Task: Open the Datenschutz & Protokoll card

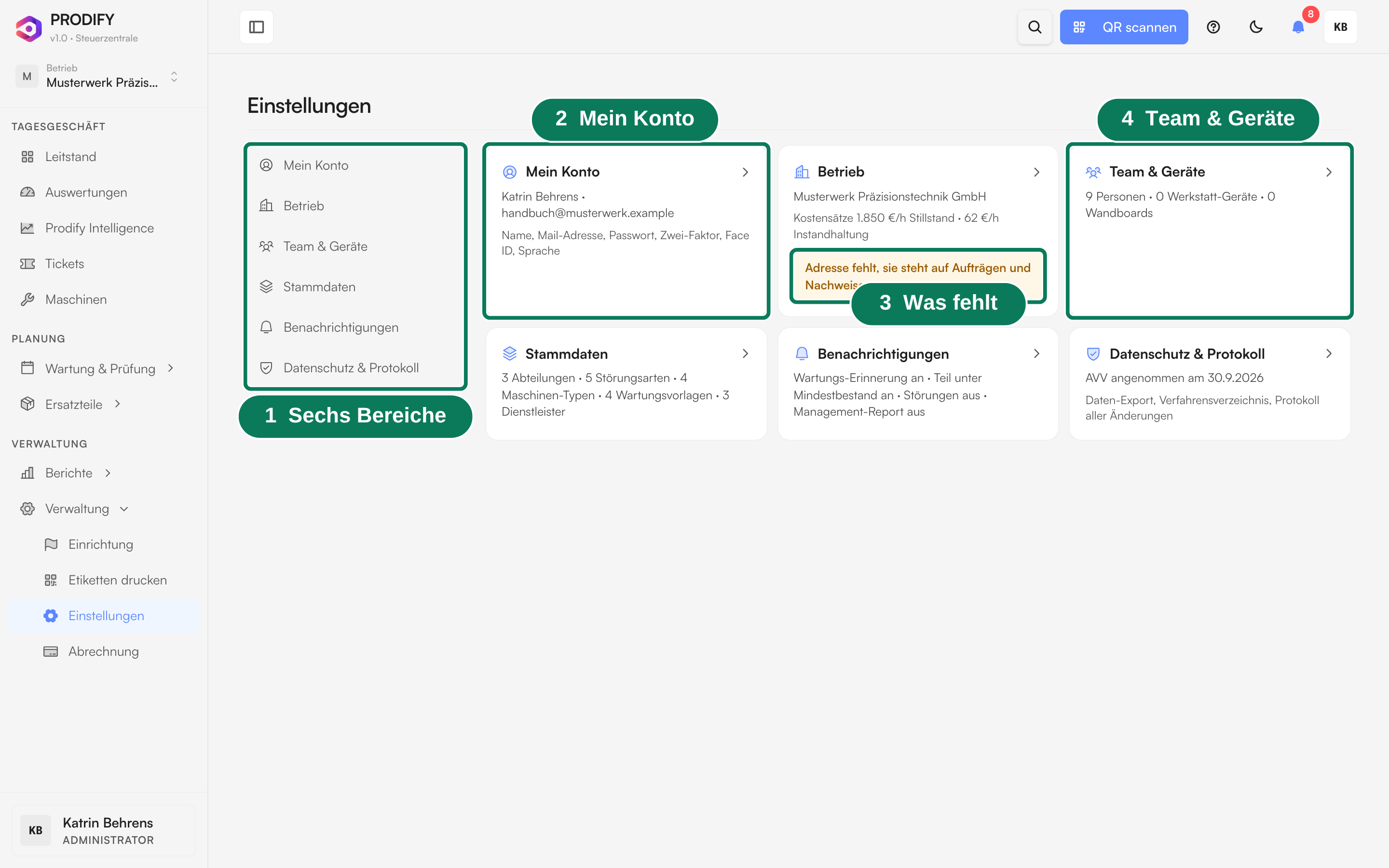Action: 1210,383
